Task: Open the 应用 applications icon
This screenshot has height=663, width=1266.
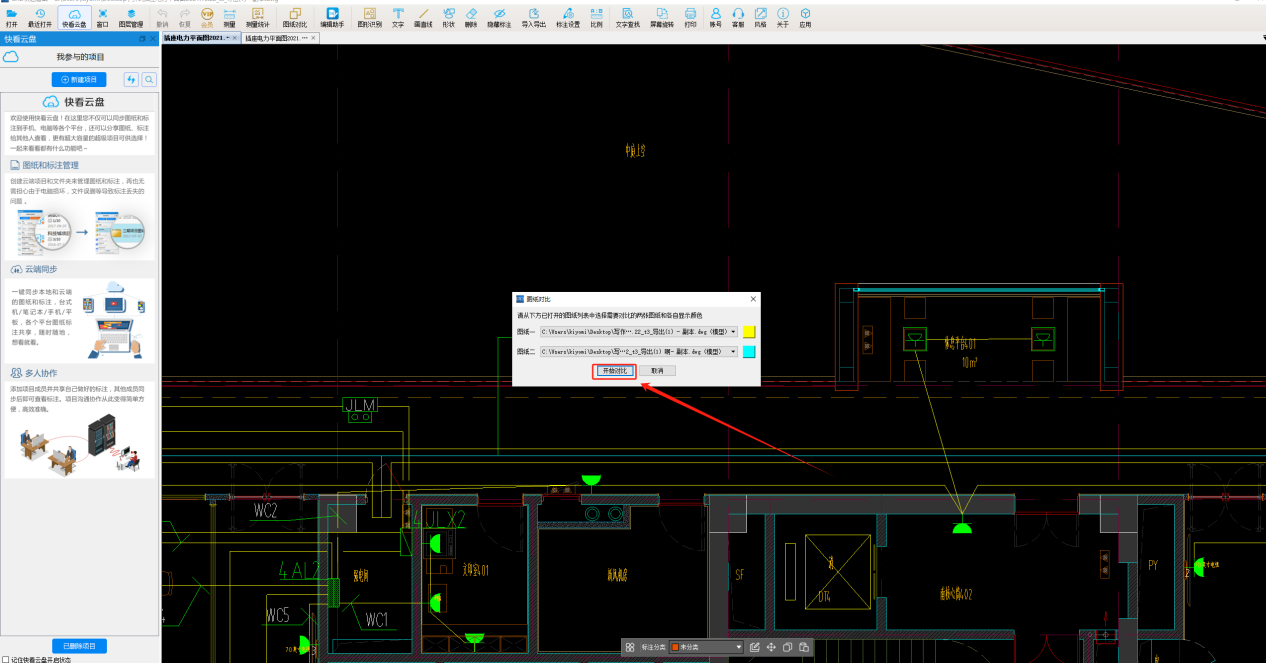Action: (805, 16)
